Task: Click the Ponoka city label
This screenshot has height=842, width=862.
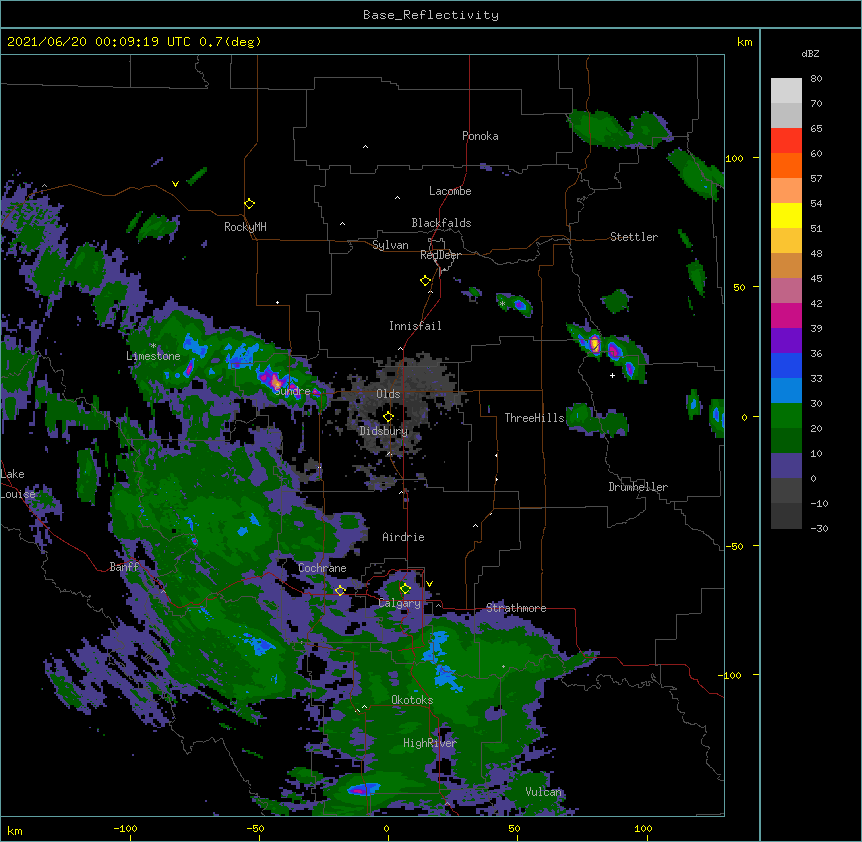Action: point(480,136)
